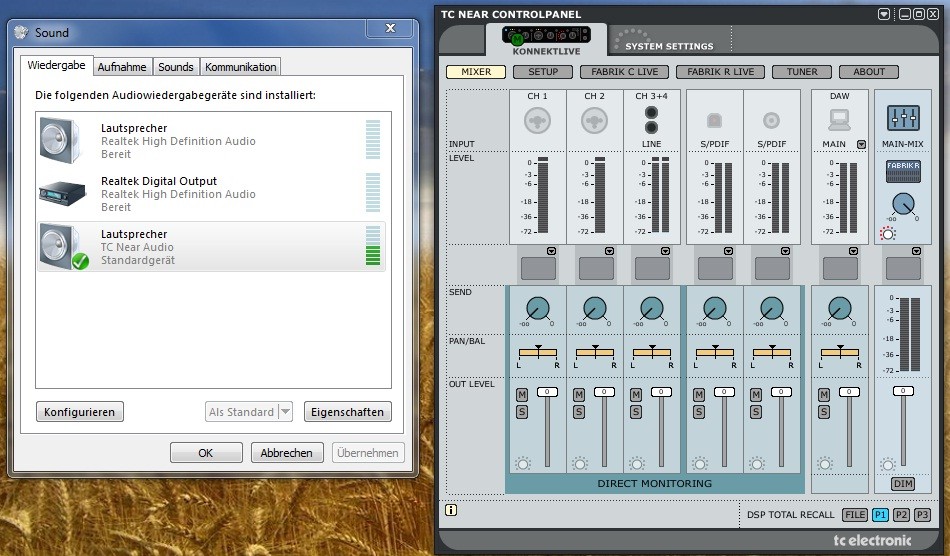This screenshot has height=556, width=950.
Task: Click the empty insert slot under CH 1
Action: tap(538, 268)
